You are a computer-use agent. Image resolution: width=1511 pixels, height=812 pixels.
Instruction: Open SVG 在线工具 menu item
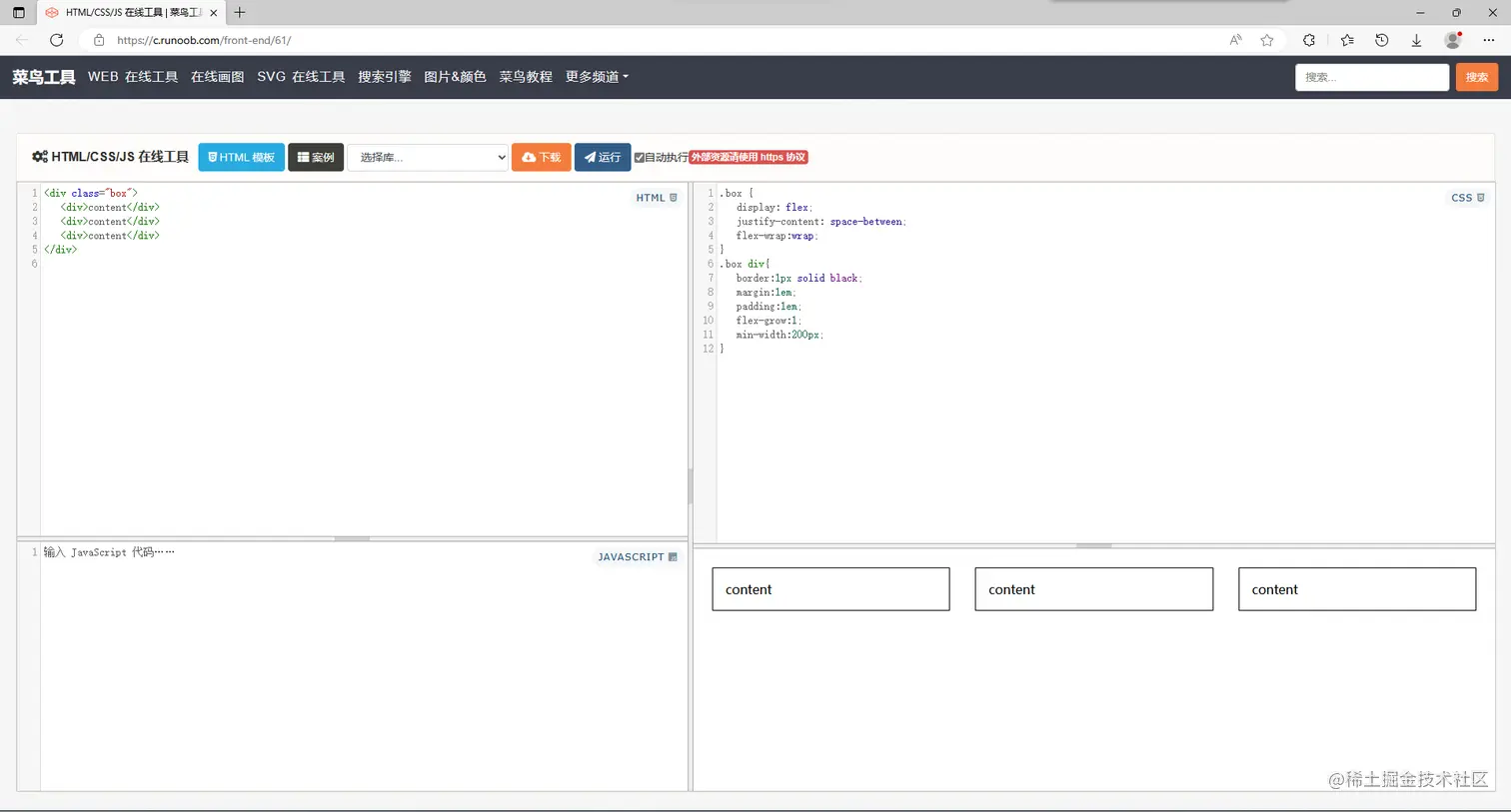pos(301,77)
